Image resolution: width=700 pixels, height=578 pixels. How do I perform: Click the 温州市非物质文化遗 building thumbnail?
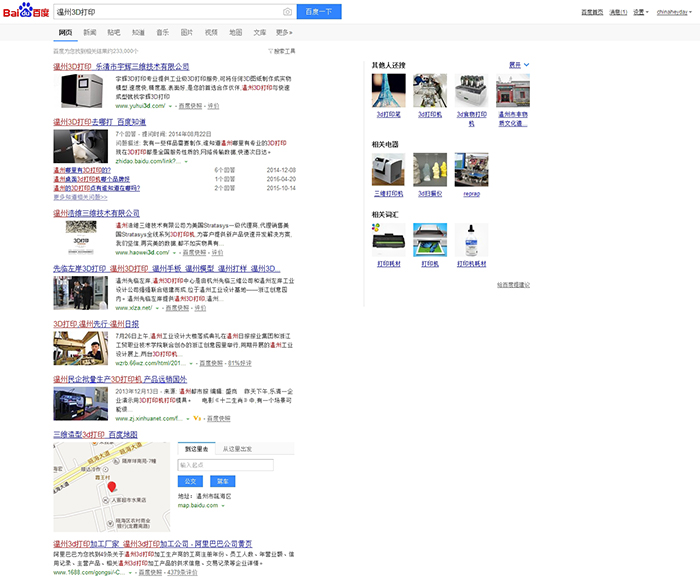tap(513, 91)
